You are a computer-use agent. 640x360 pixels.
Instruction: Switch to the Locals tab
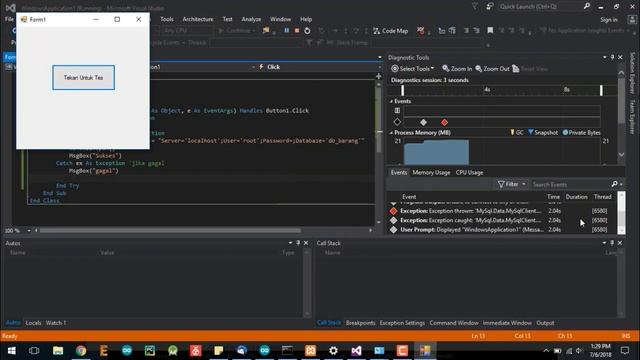pyautogui.click(x=33, y=323)
